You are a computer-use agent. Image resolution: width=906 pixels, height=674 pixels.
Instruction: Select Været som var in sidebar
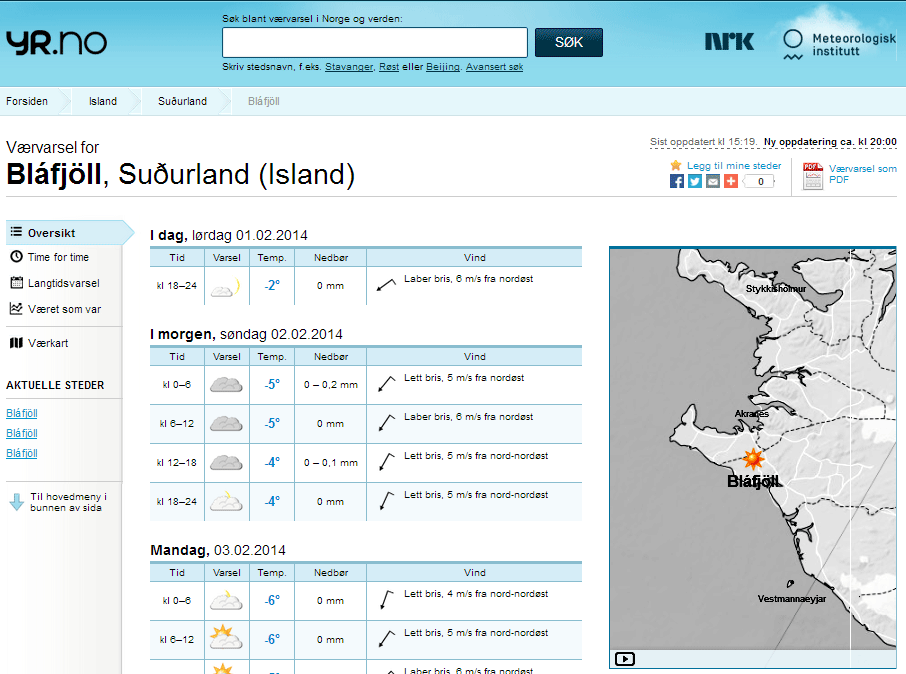[x=64, y=309]
